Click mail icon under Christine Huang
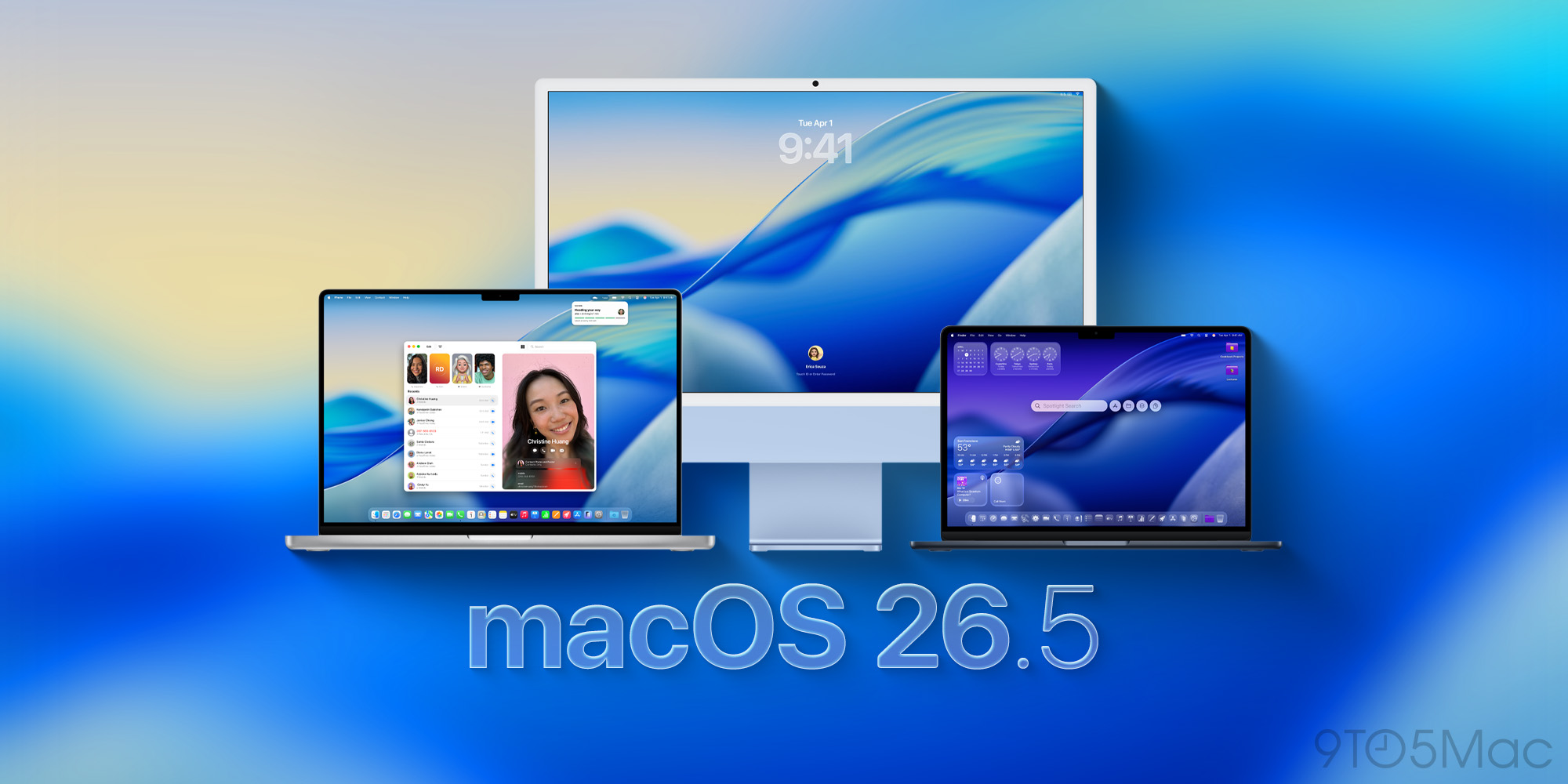This screenshot has height=784, width=1568. click(561, 451)
